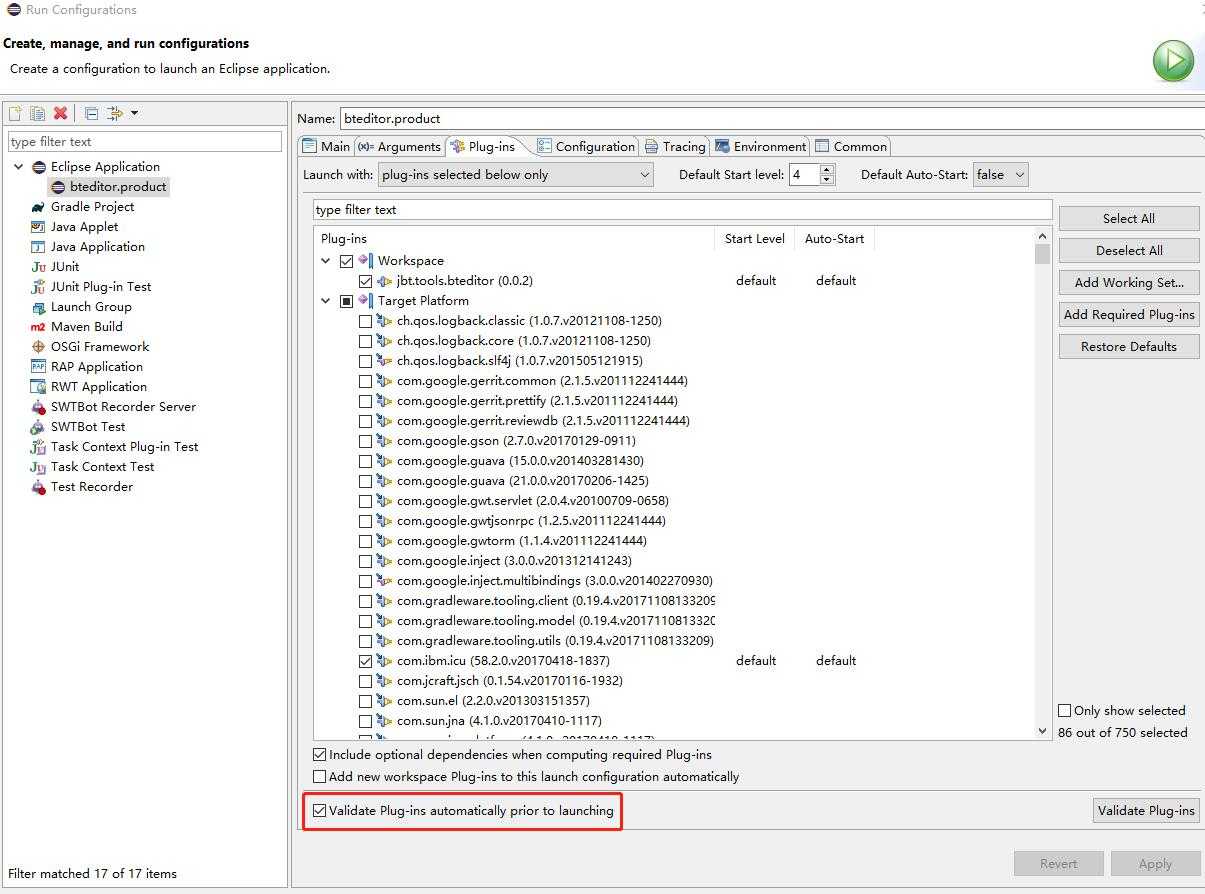Select the Test Recorder entry
Screen dimensions: 1205x894
tap(91, 487)
